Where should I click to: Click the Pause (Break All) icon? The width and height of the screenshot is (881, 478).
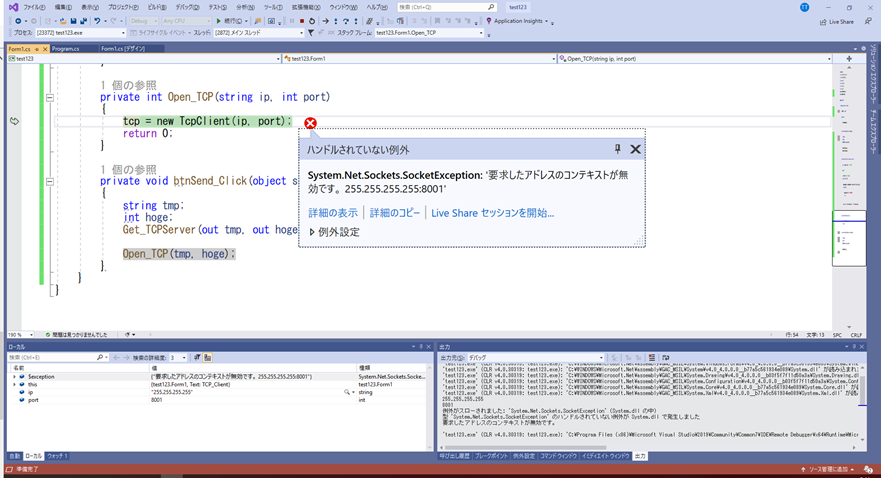coord(292,21)
